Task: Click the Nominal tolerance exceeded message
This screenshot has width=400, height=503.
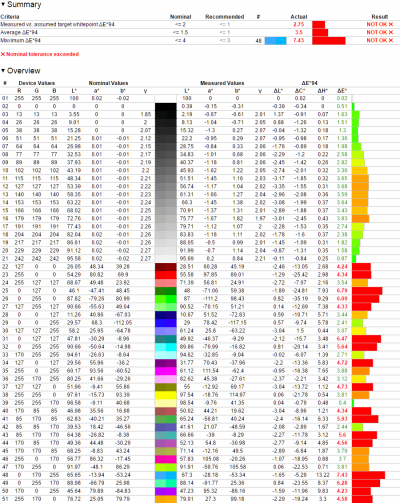Action: 43,54
